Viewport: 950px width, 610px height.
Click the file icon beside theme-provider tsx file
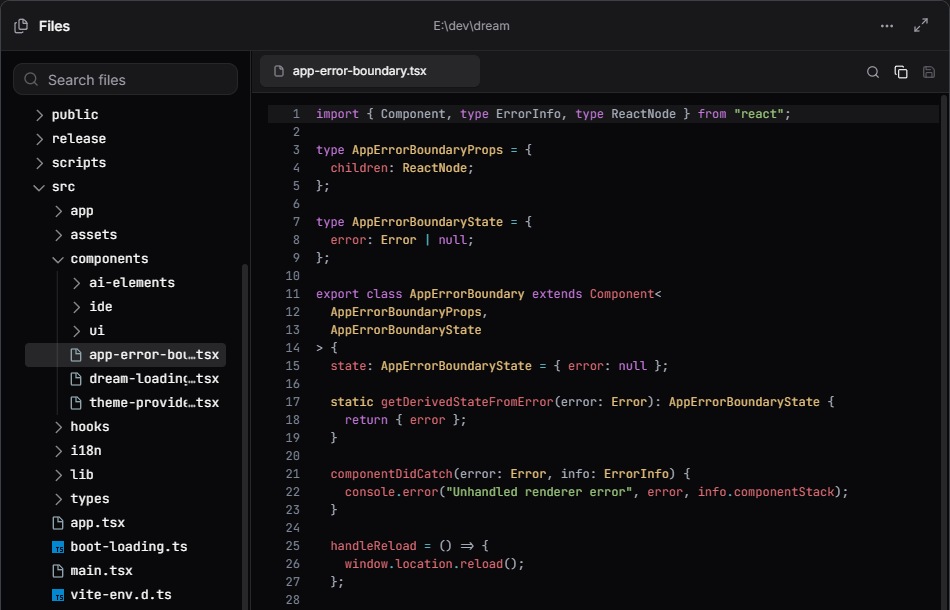point(76,403)
